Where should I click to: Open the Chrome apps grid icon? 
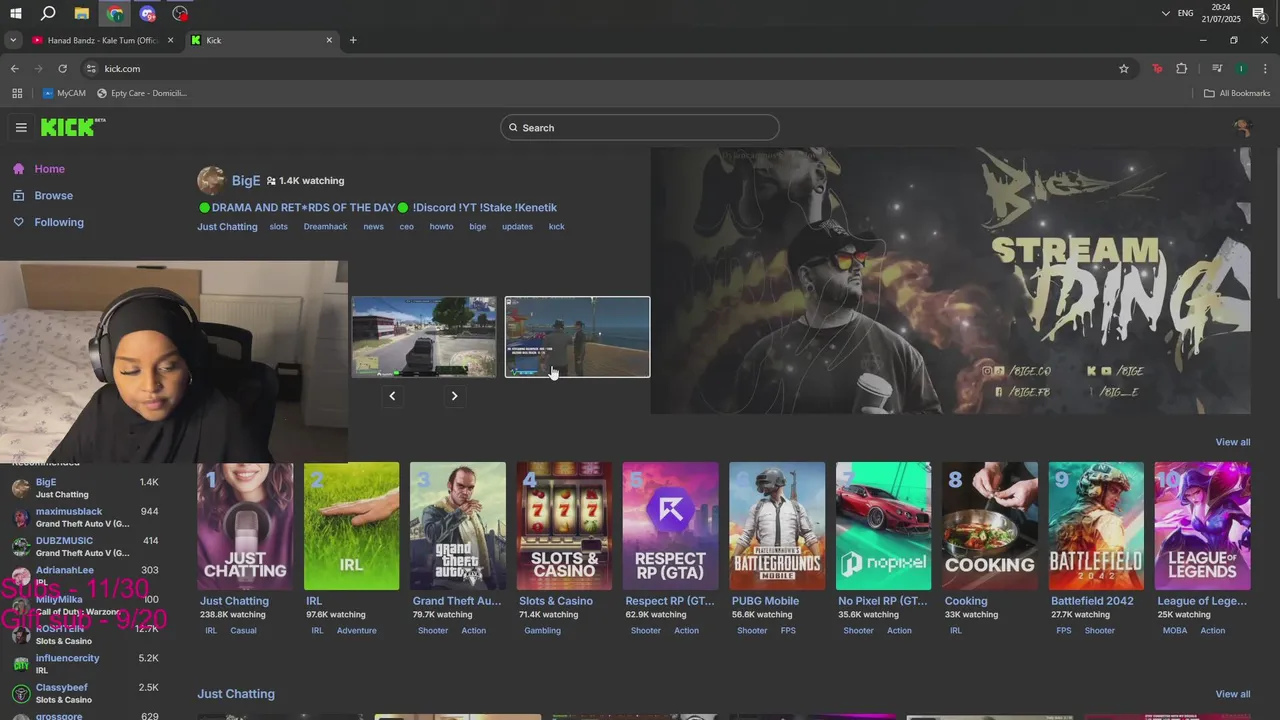tap(17, 93)
